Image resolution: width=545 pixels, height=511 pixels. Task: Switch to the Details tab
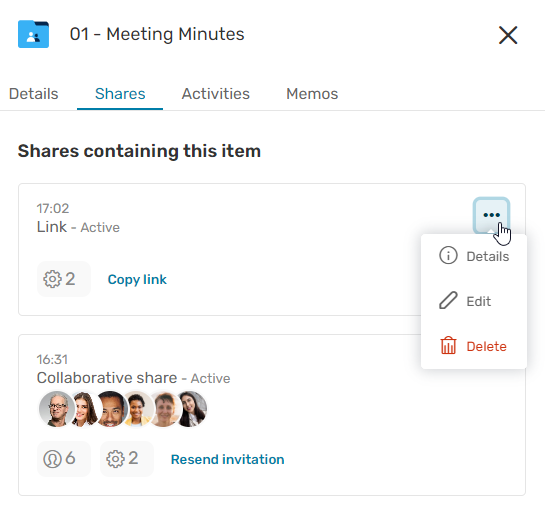(x=33, y=94)
